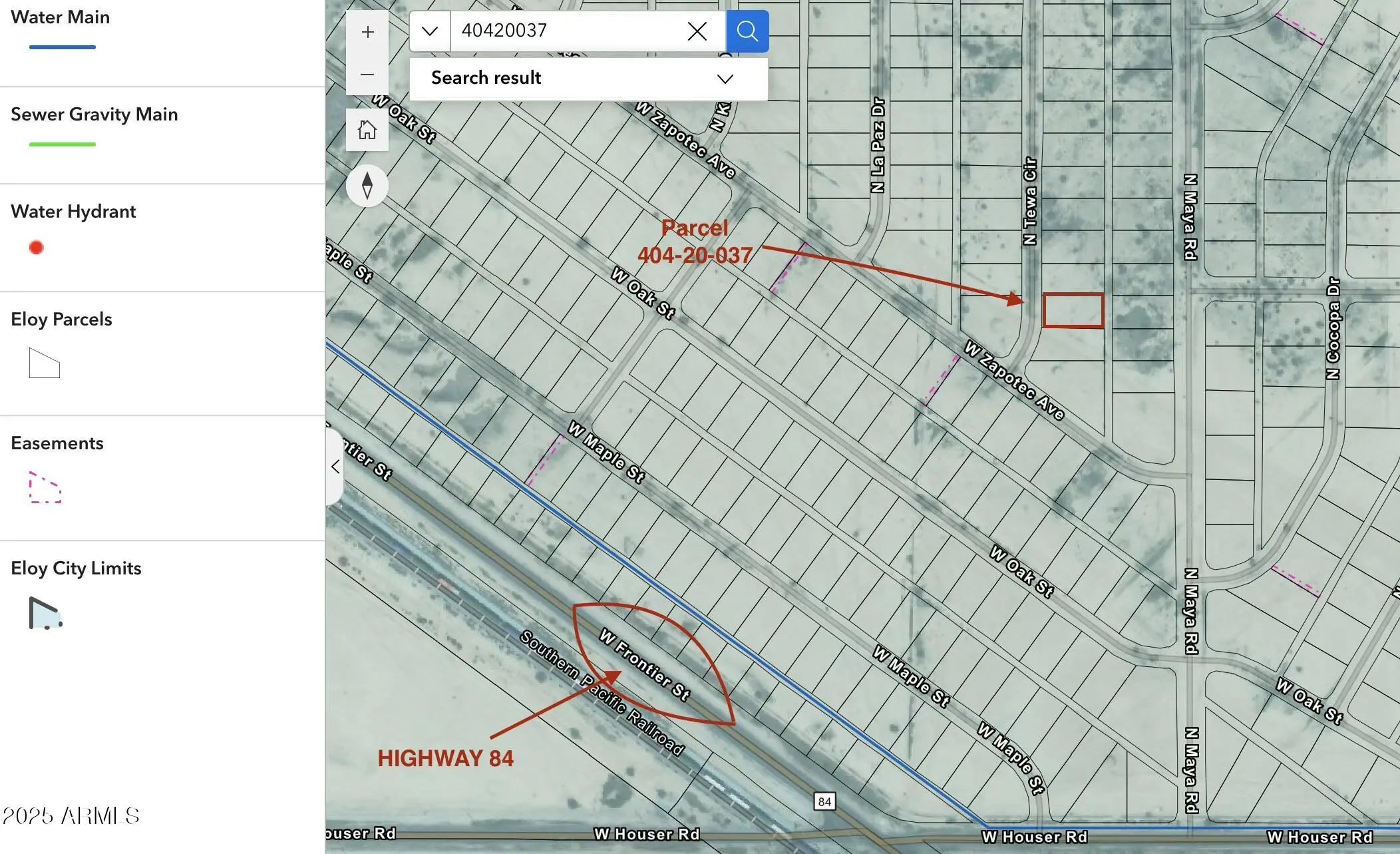
Task: Click the Eloy Parcels legend symbol
Action: coord(45,363)
